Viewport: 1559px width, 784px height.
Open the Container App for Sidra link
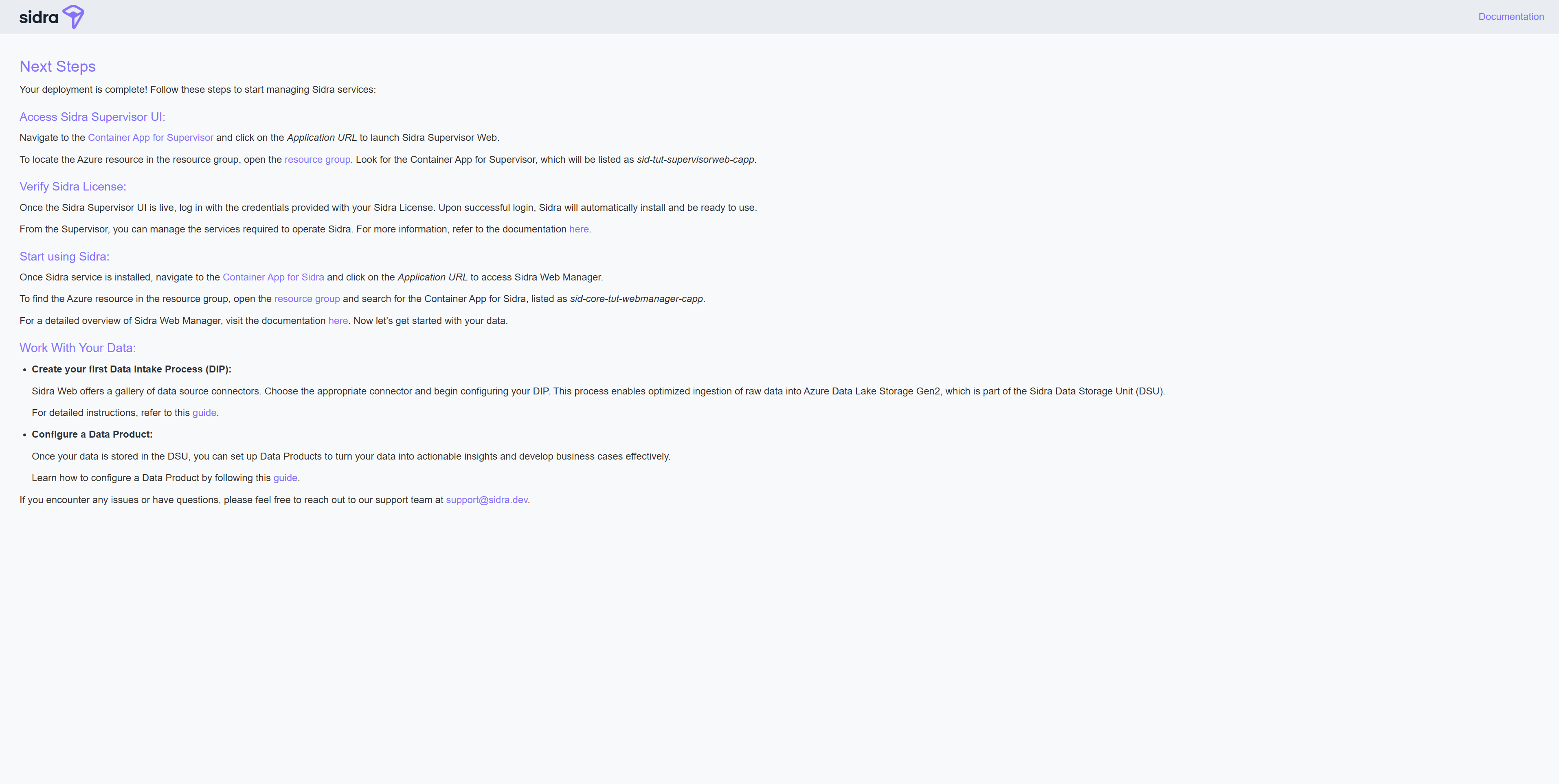273,277
